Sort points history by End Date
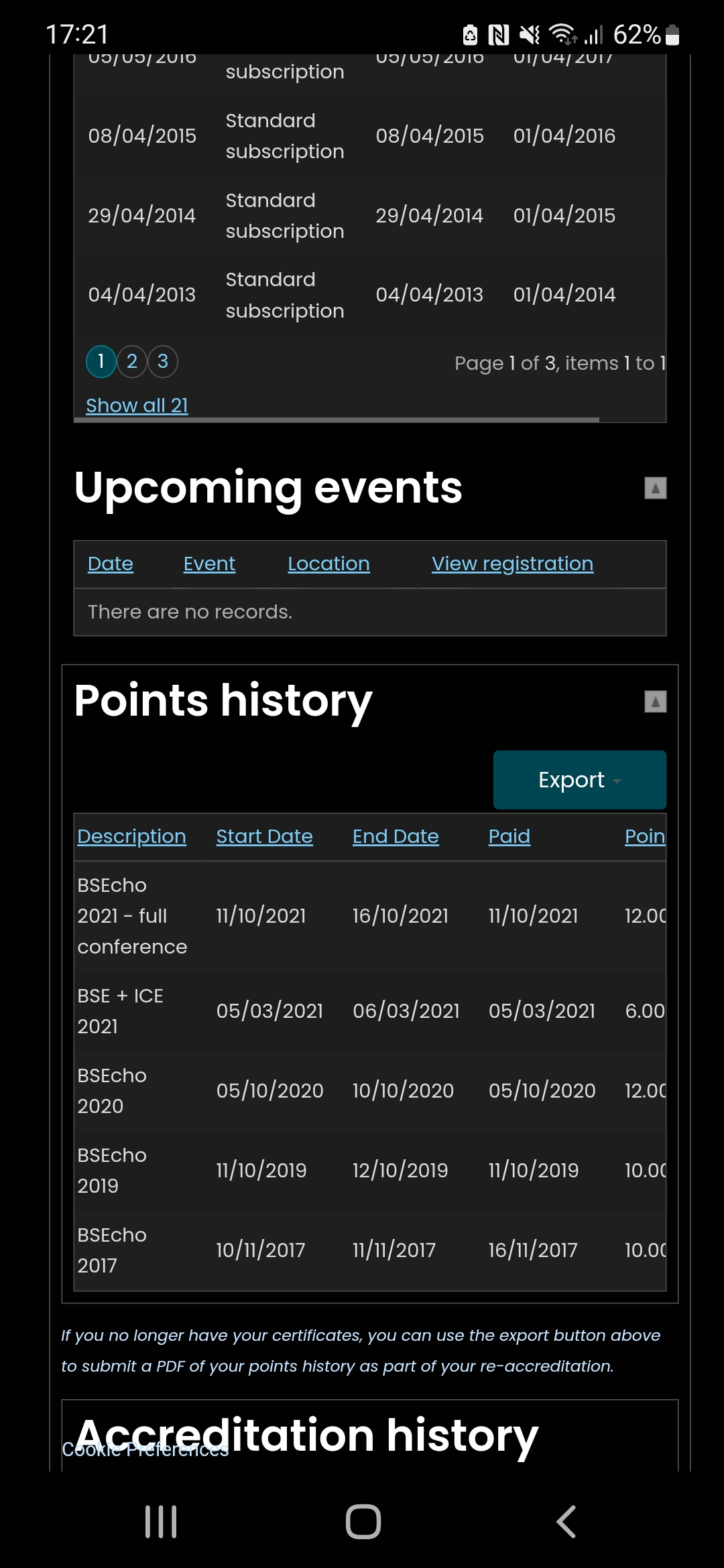Screen dimensions: 724x1568 tap(396, 836)
